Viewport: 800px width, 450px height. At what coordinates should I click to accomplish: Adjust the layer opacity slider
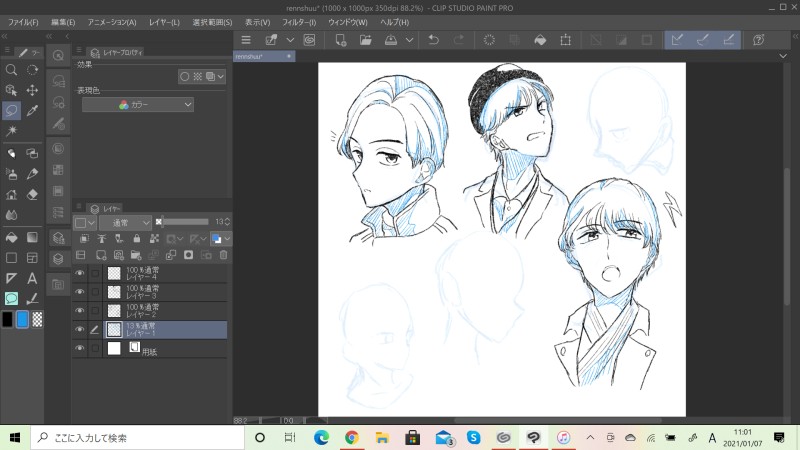pos(184,222)
